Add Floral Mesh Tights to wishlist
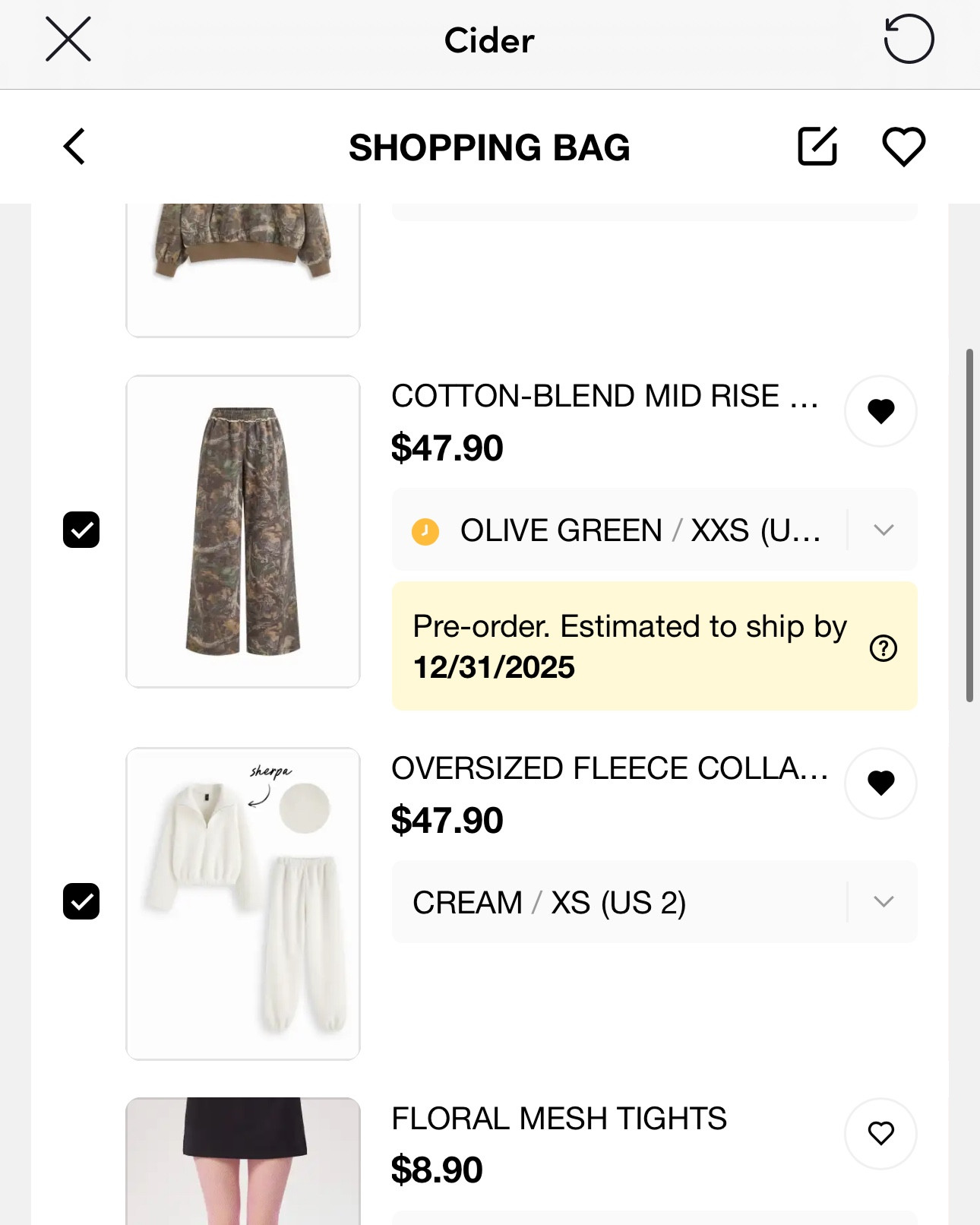Image resolution: width=980 pixels, height=1225 pixels. (880, 1133)
